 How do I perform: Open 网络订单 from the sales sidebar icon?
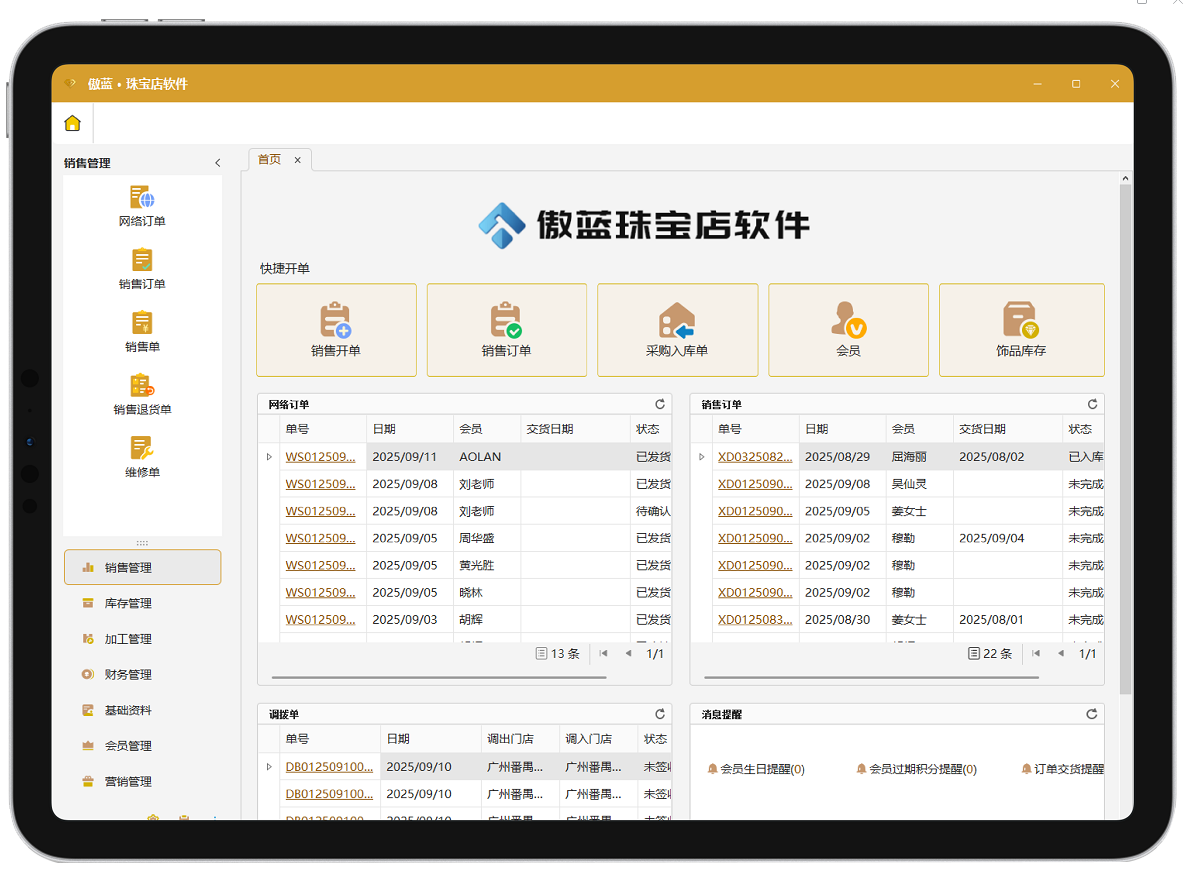[142, 200]
